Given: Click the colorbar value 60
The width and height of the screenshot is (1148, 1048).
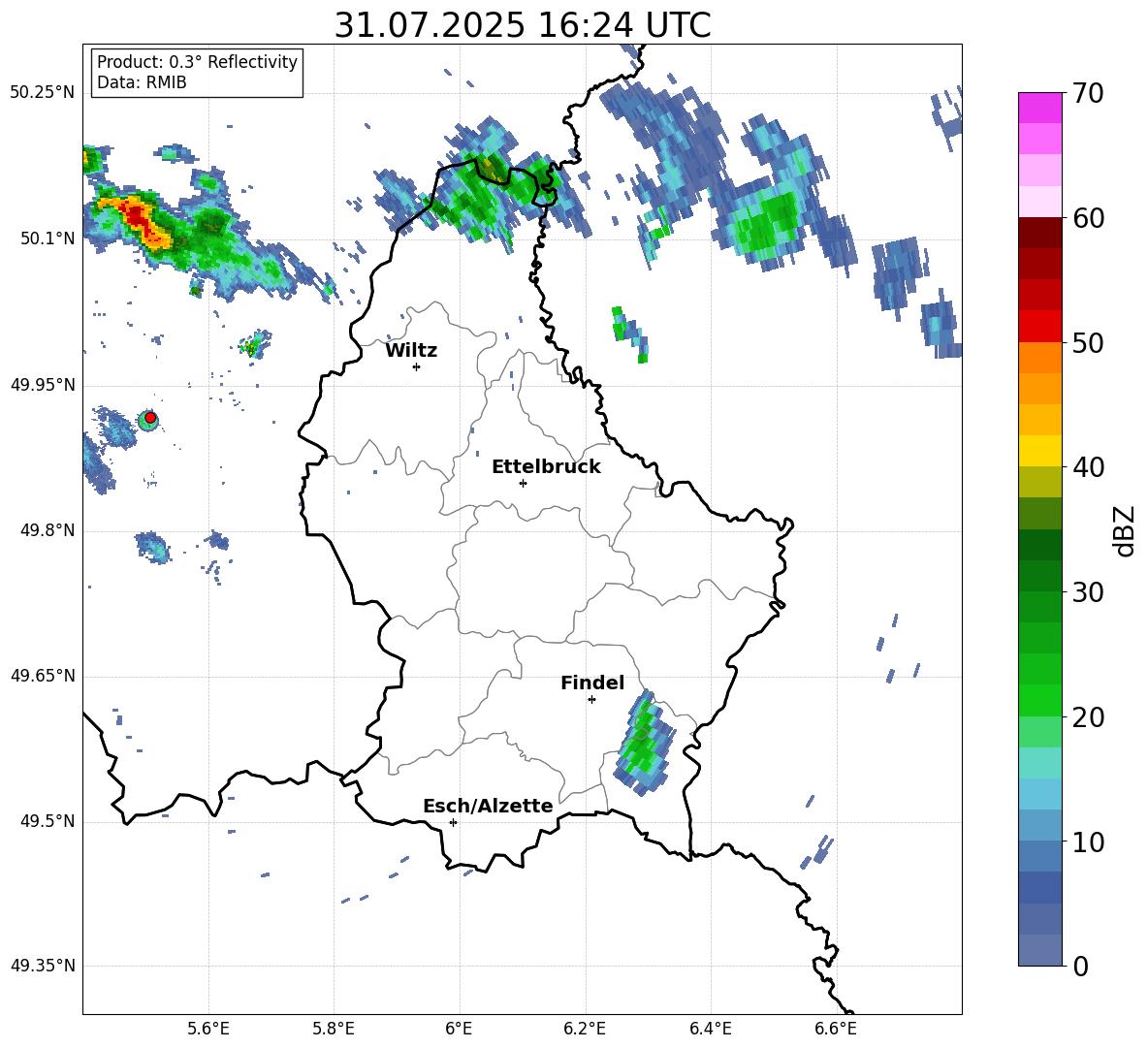Looking at the screenshot, I should coord(1088,218).
